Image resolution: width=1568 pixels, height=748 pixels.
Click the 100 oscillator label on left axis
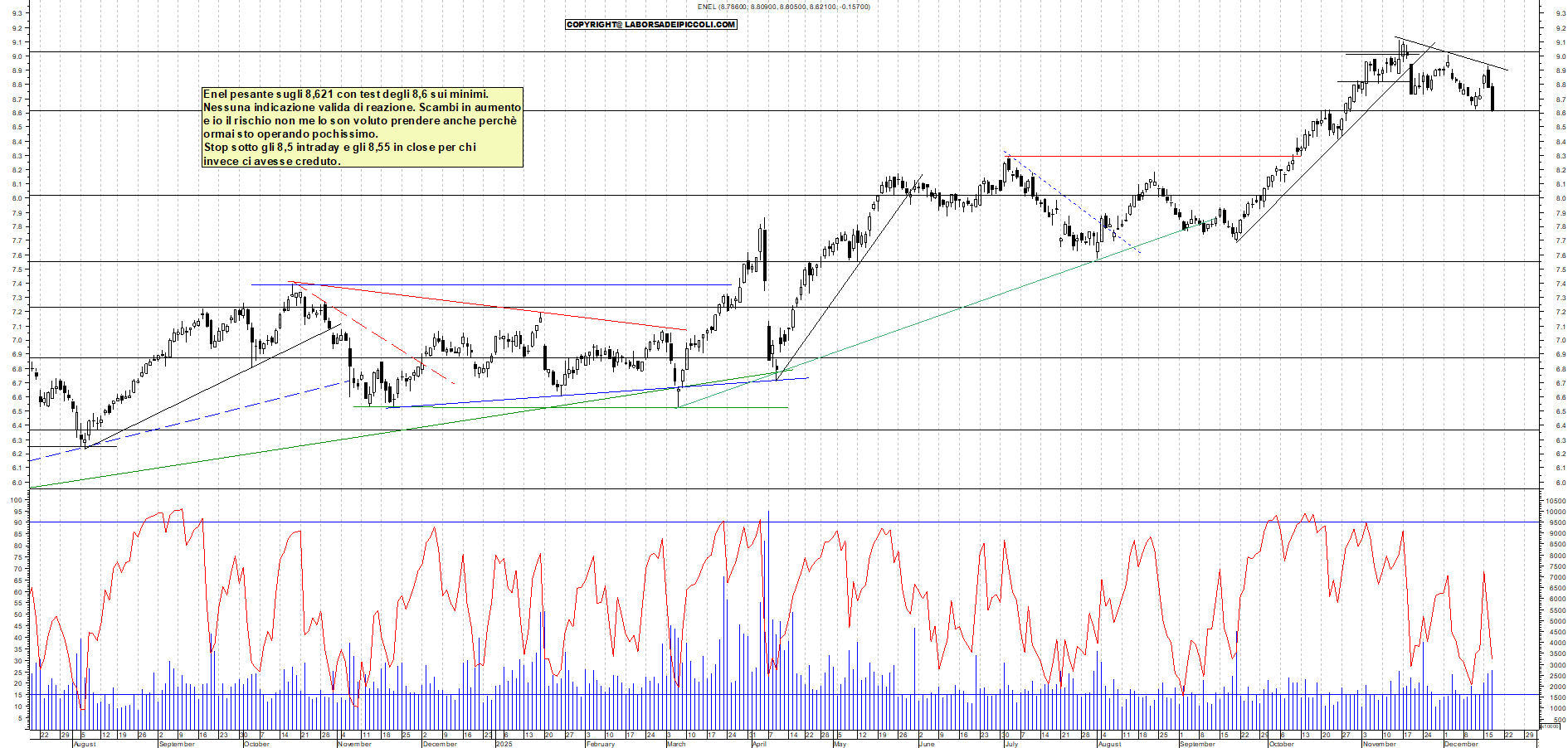click(15, 500)
